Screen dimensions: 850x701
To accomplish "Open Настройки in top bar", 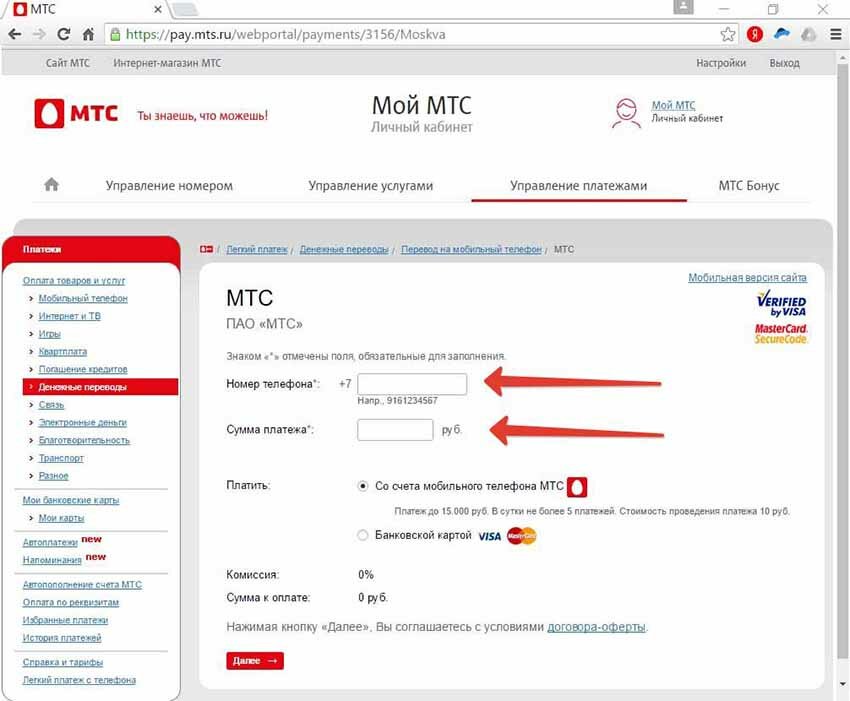I will pos(721,63).
